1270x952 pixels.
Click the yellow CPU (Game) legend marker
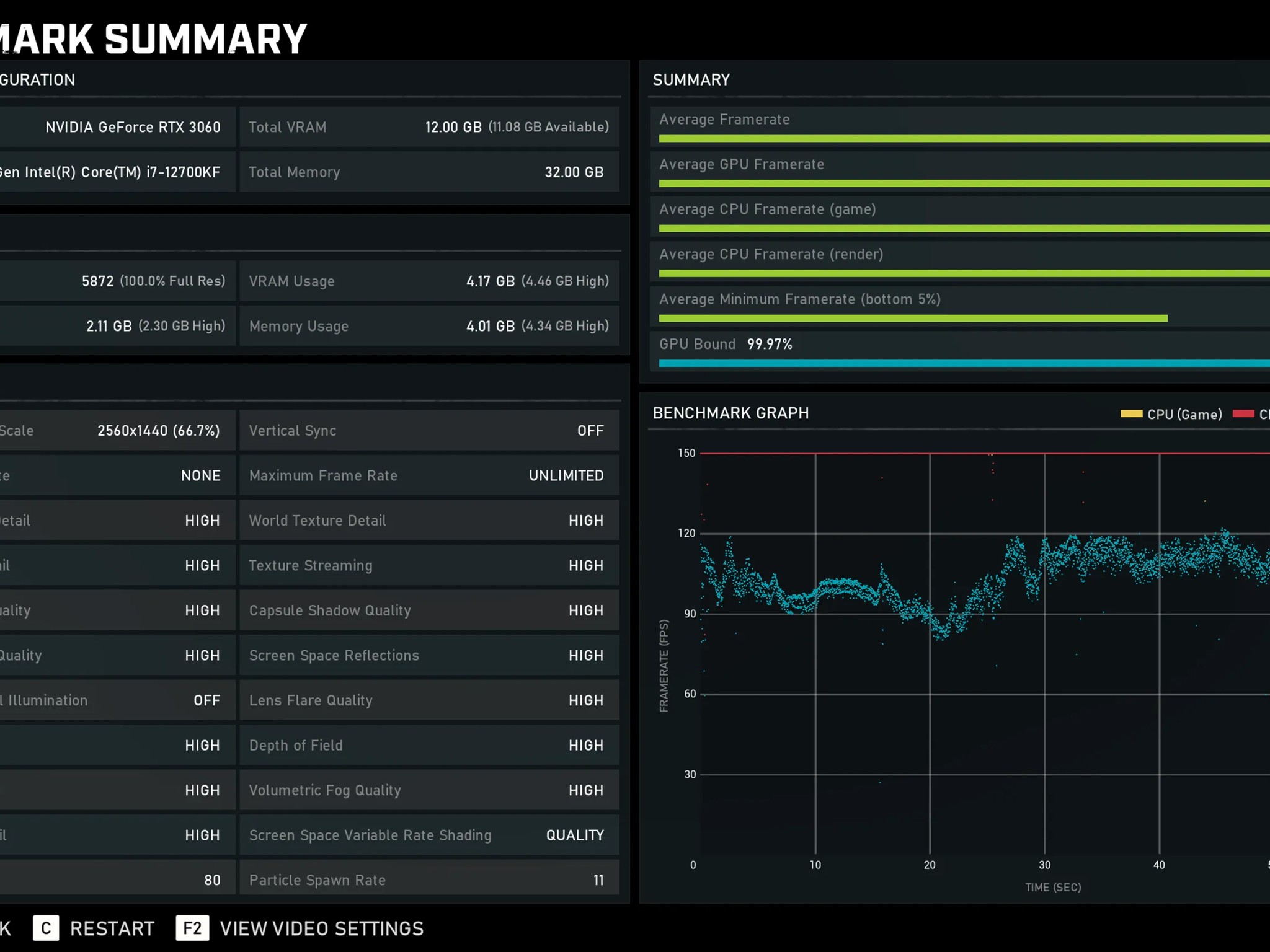point(1131,414)
